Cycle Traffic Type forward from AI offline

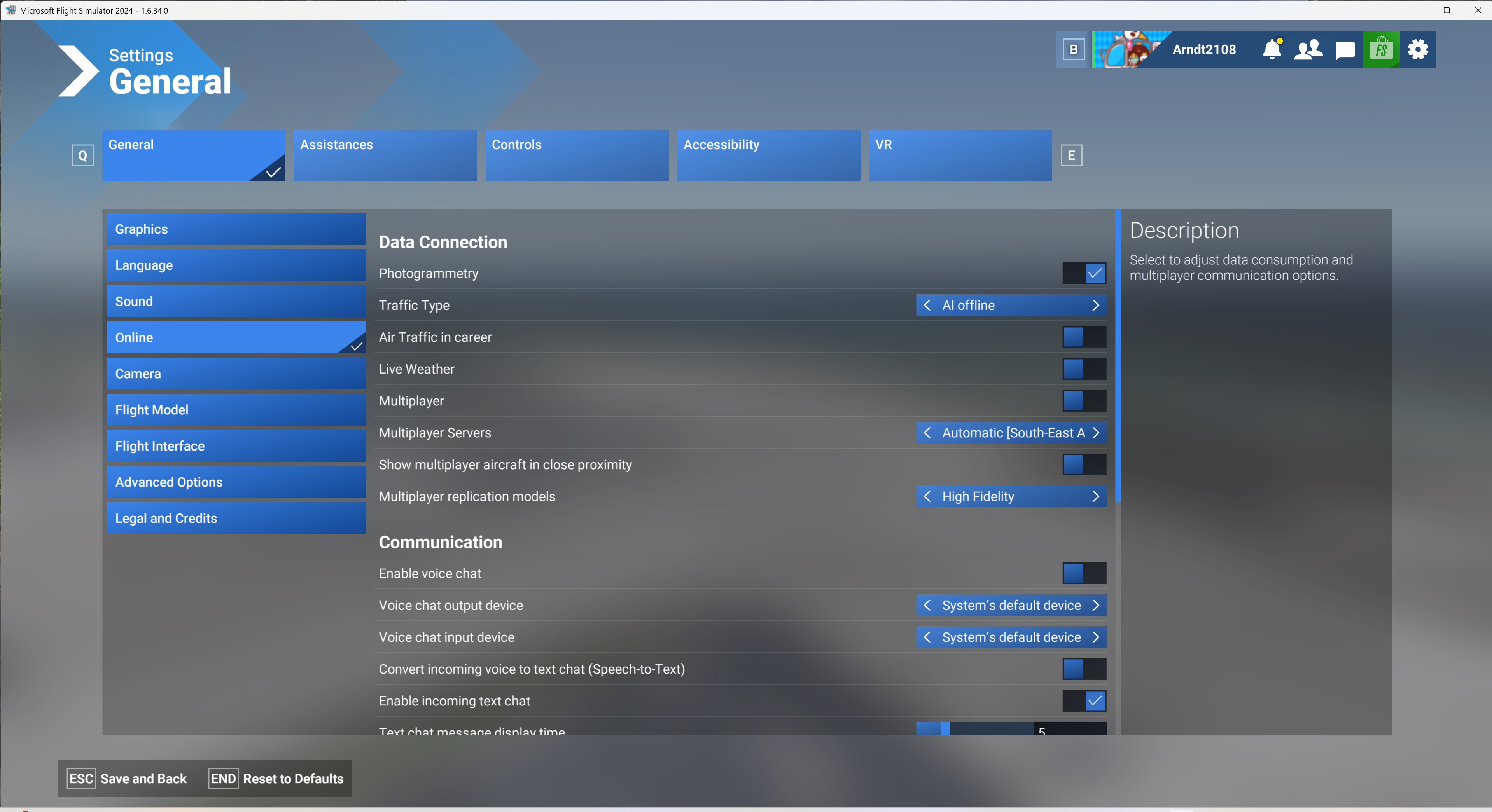click(x=1095, y=305)
